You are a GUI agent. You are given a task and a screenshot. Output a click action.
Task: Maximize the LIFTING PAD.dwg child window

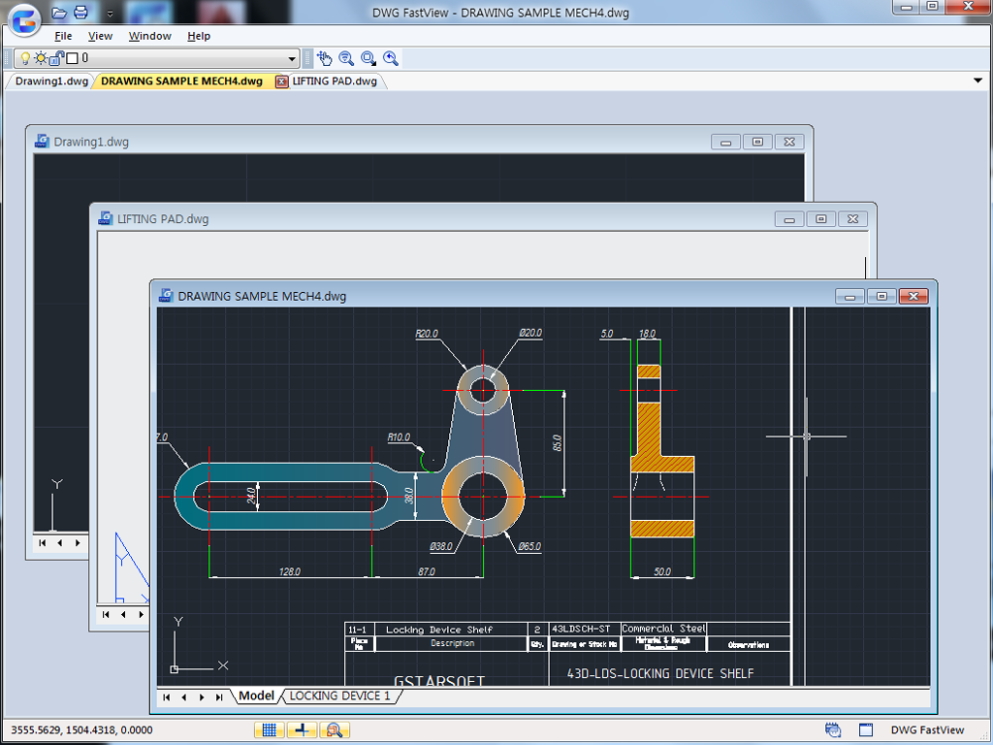tap(821, 219)
